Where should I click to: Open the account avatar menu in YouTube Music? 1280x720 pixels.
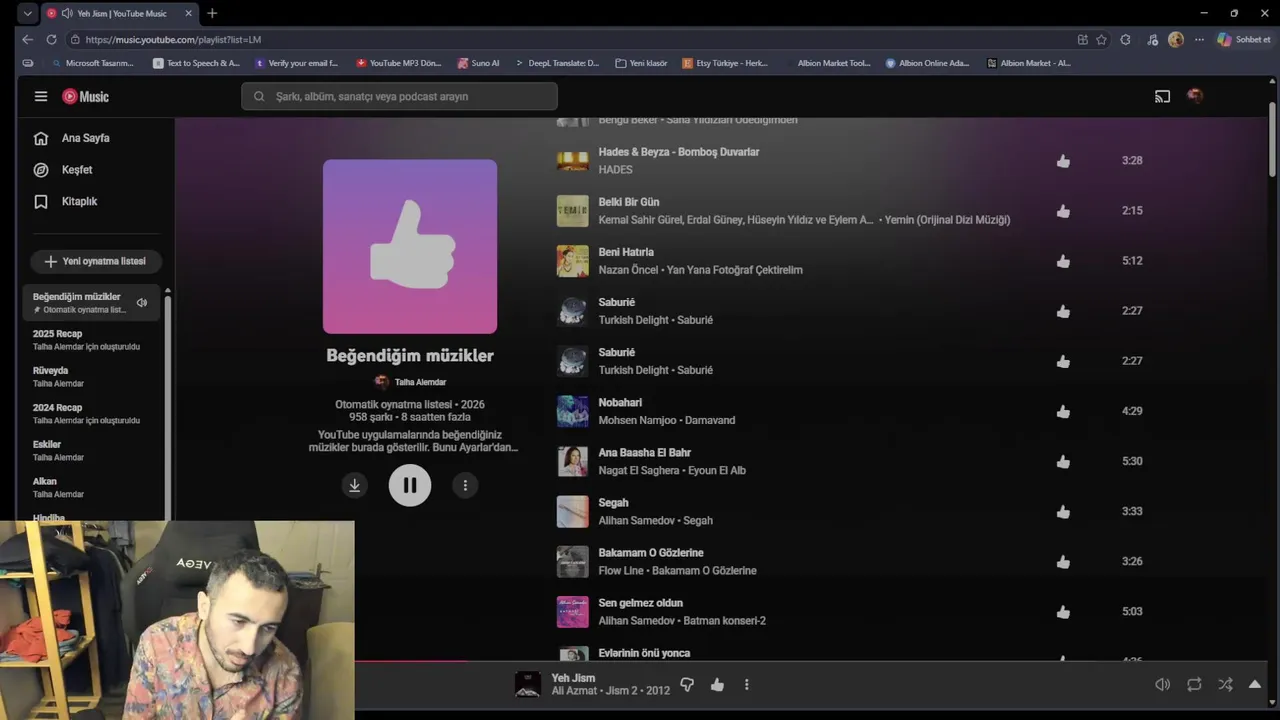[x=1194, y=96]
